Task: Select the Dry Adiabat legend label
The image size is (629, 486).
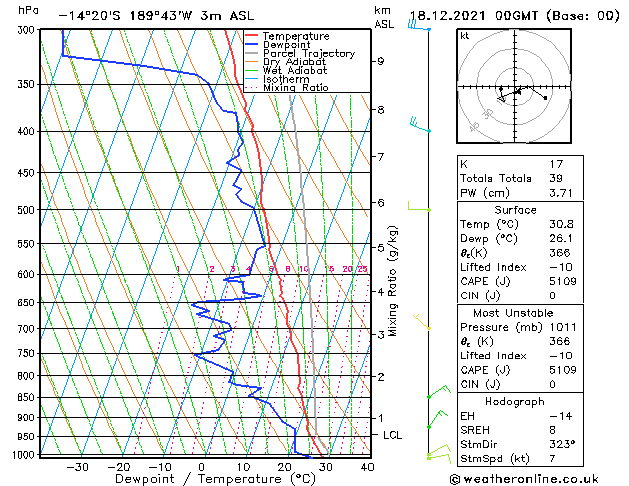Action: 294,62
